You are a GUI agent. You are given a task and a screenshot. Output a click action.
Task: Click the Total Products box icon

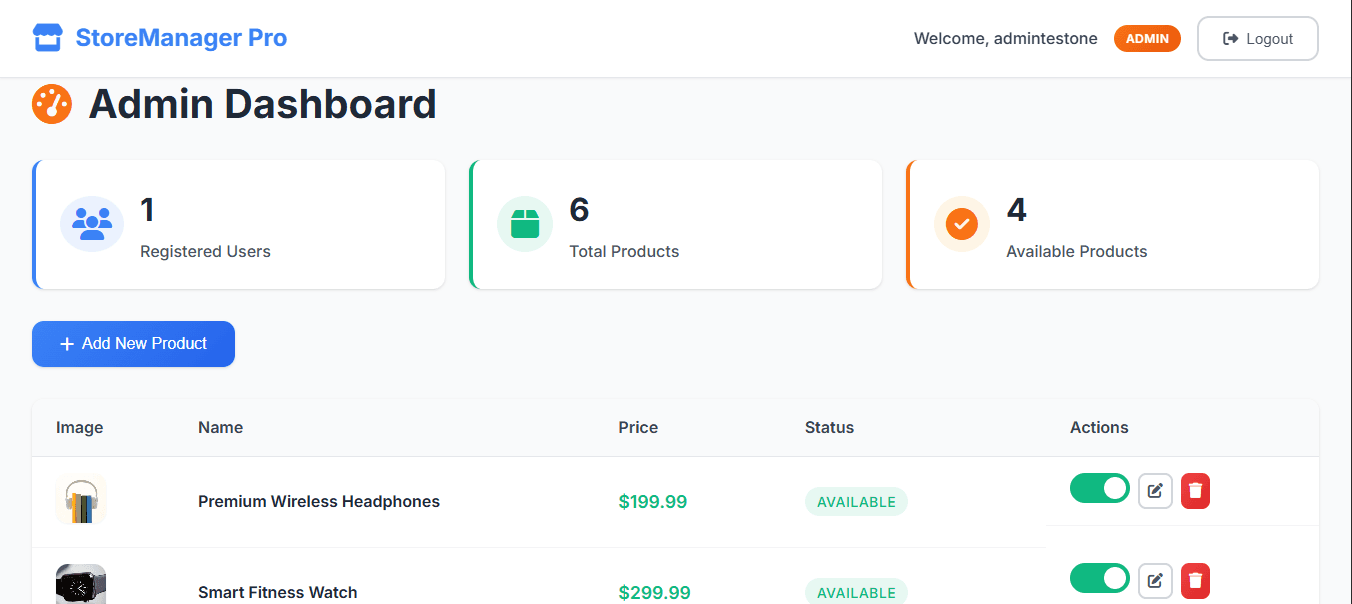click(x=525, y=224)
